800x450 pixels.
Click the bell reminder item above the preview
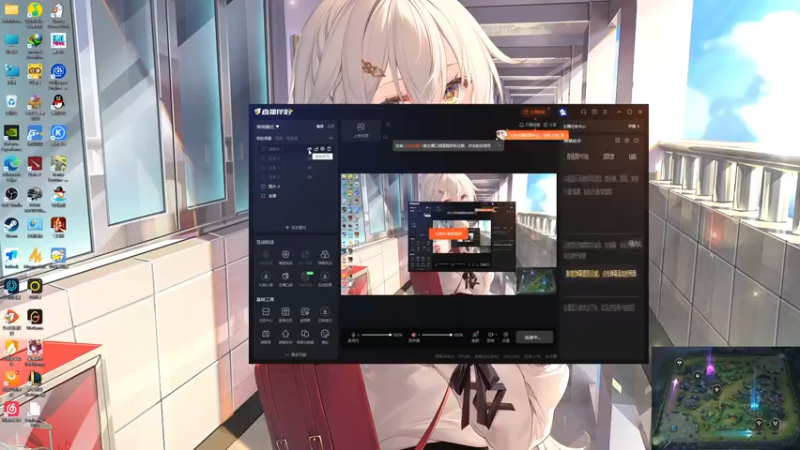click(530, 125)
